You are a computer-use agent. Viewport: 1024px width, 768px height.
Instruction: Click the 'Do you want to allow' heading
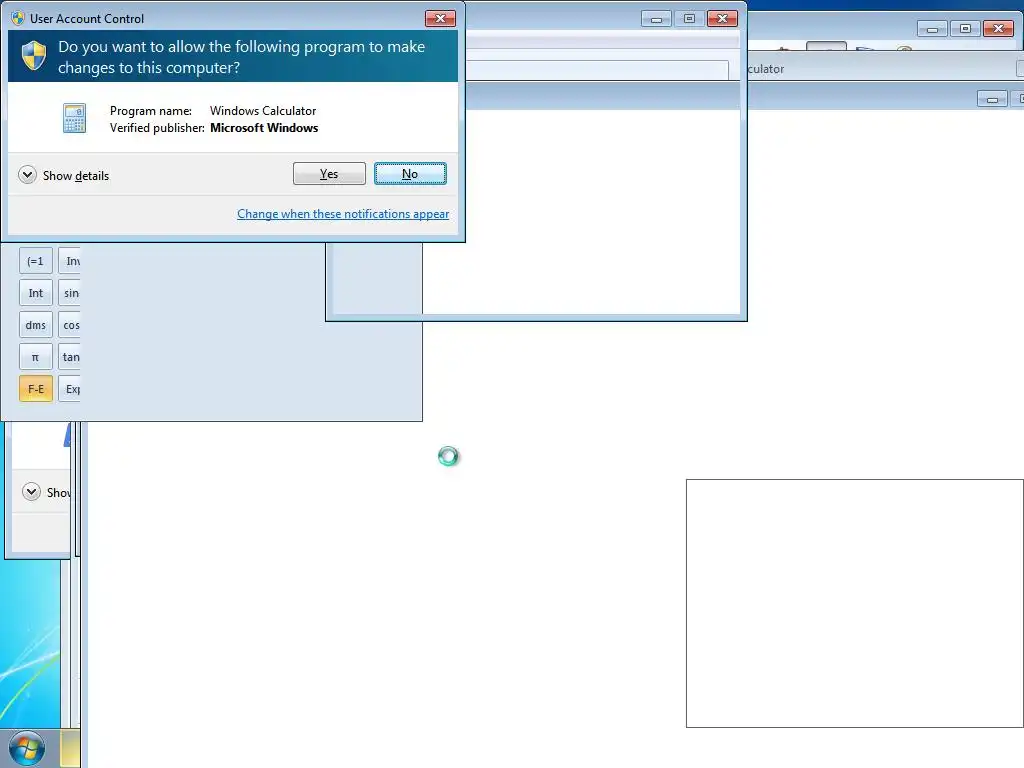(x=242, y=57)
